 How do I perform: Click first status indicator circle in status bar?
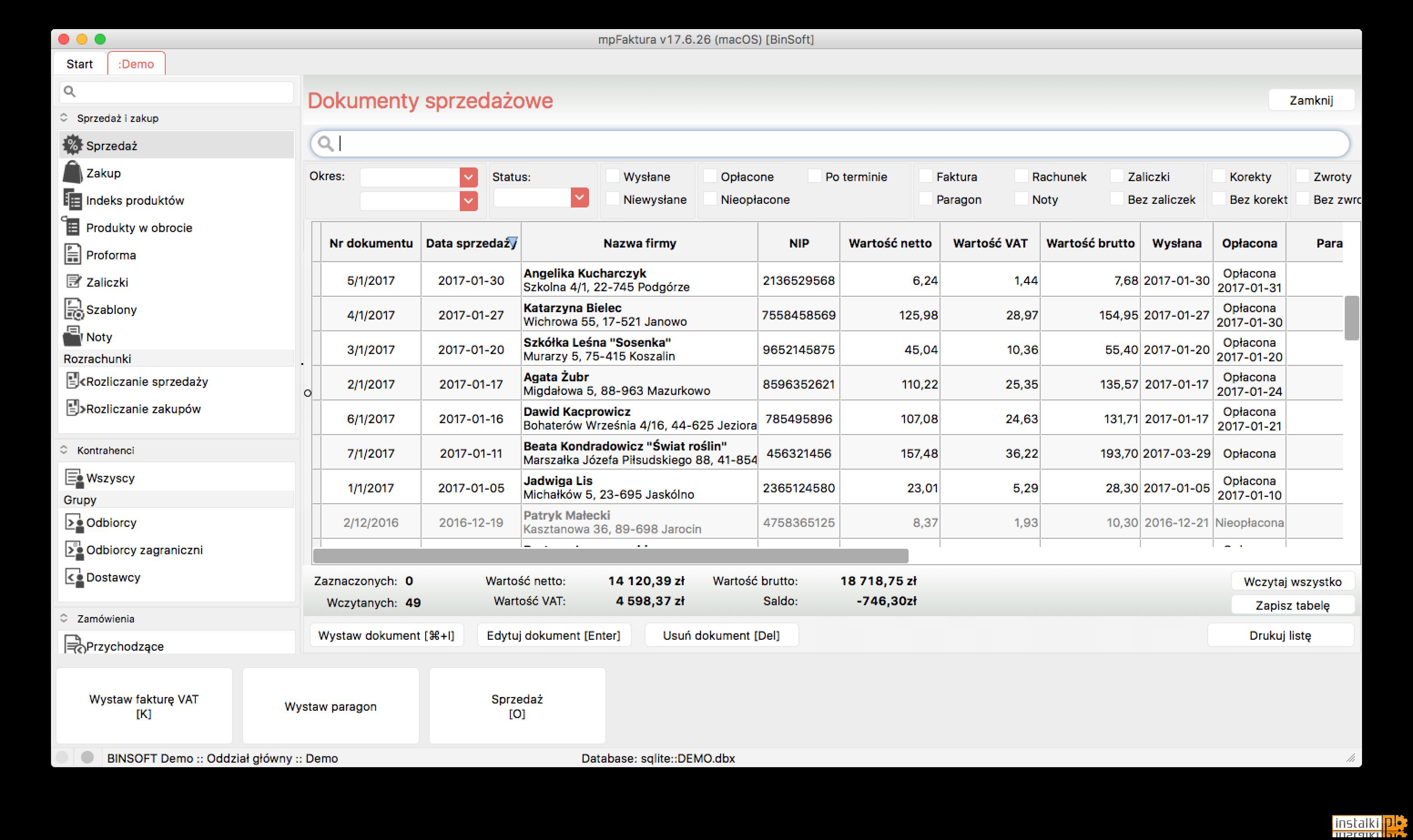(62, 757)
